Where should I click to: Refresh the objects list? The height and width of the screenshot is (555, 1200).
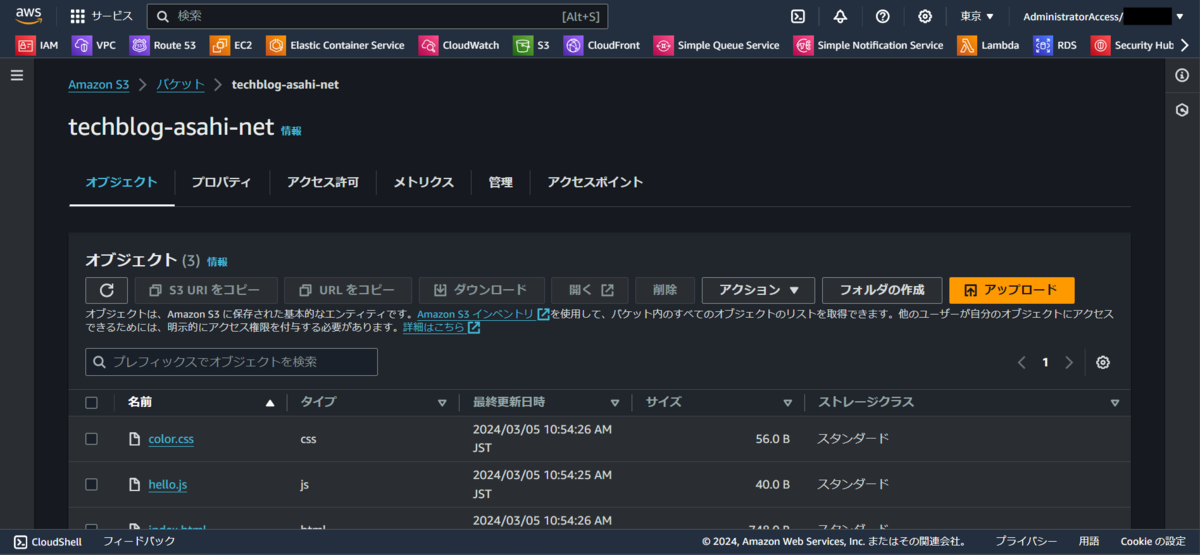[x=106, y=290]
